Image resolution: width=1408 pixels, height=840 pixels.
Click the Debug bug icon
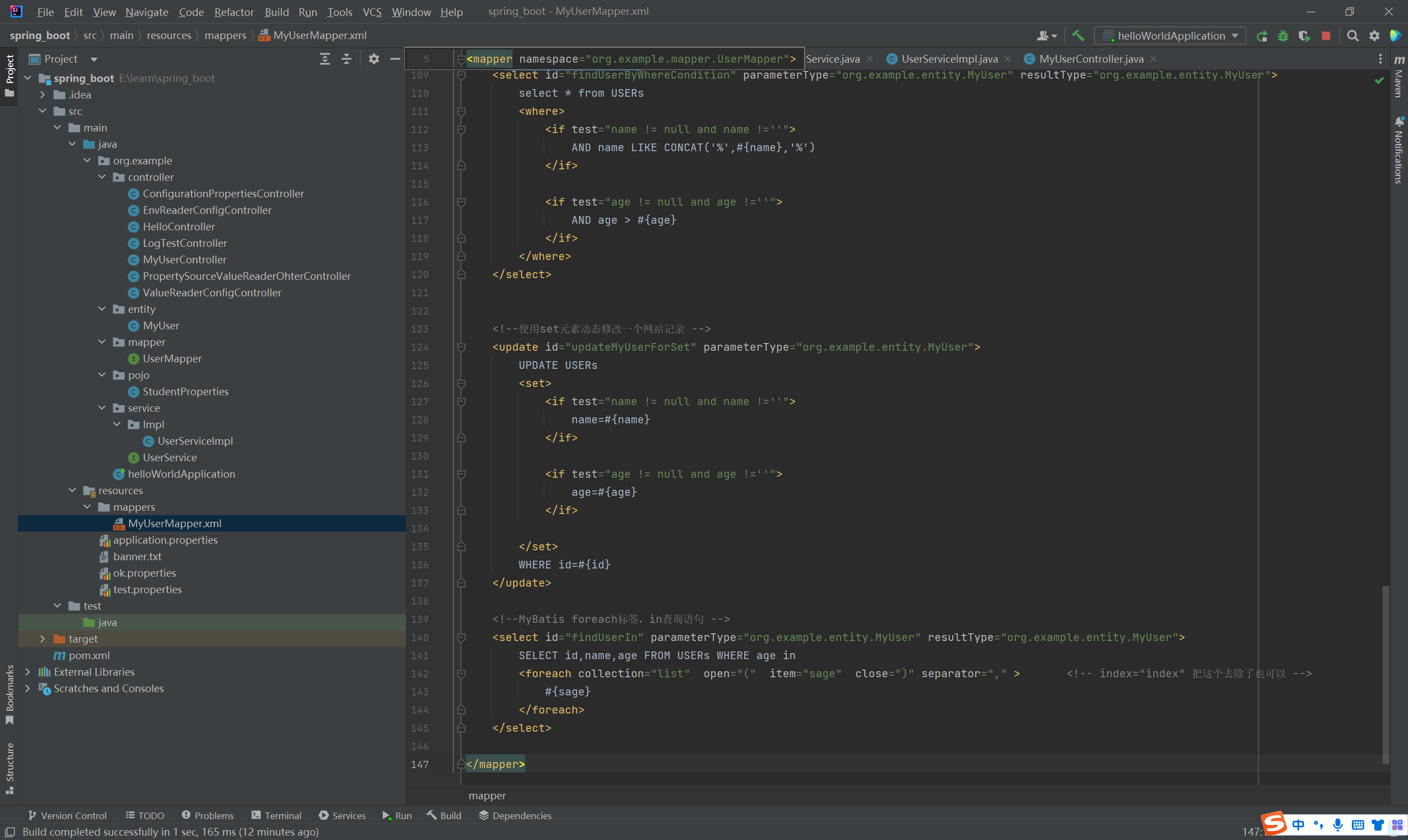coord(1283,36)
